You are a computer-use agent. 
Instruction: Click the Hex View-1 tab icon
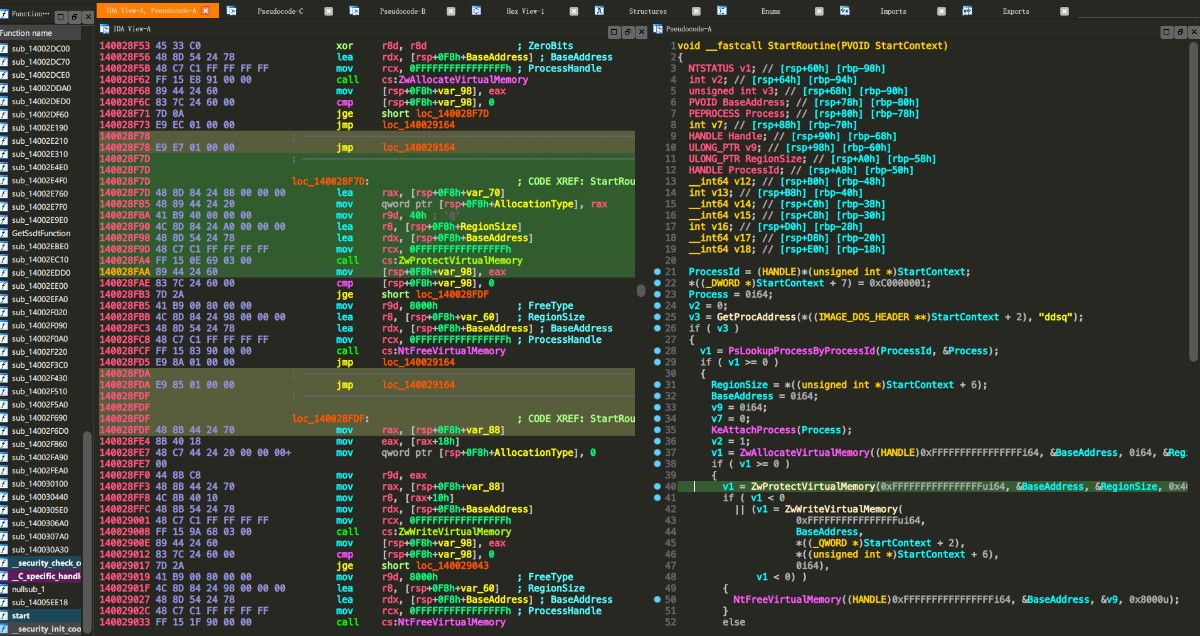(477, 10)
